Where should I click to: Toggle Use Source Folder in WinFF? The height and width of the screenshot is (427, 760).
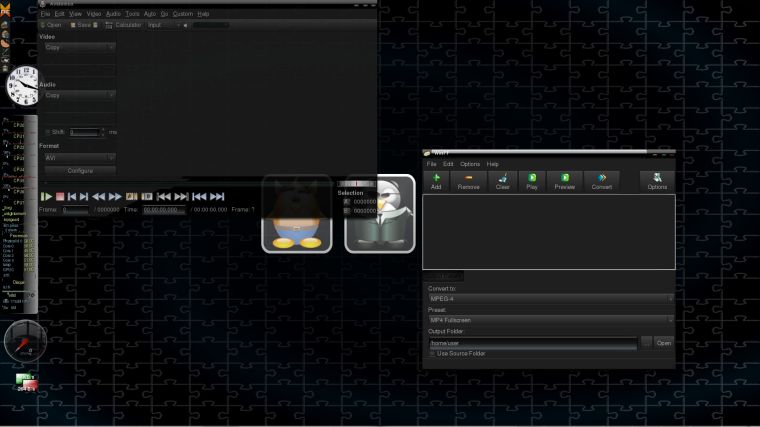point(432,354)
